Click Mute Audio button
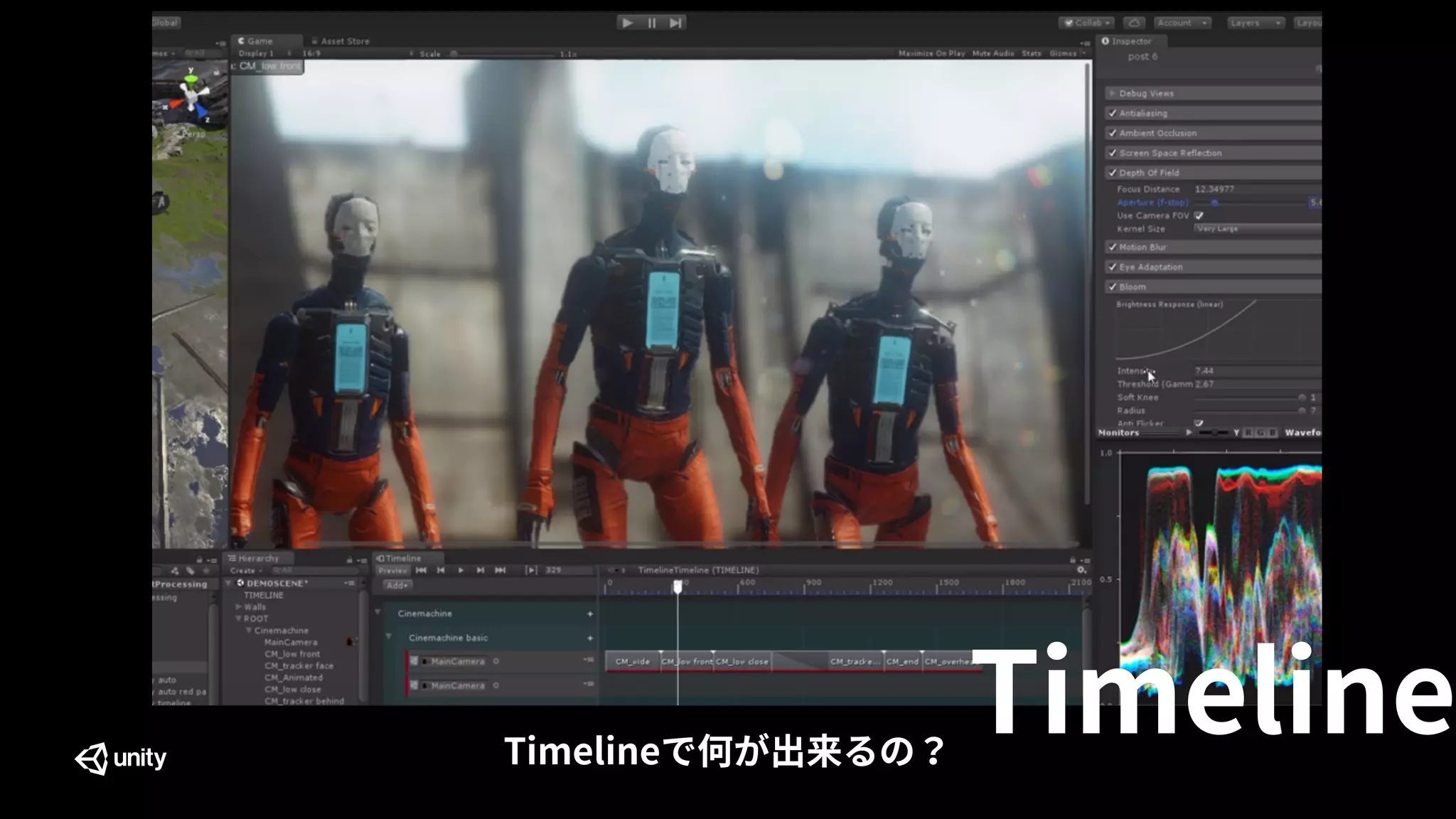The image size is (1456, 819). click(x=993, y=53)
